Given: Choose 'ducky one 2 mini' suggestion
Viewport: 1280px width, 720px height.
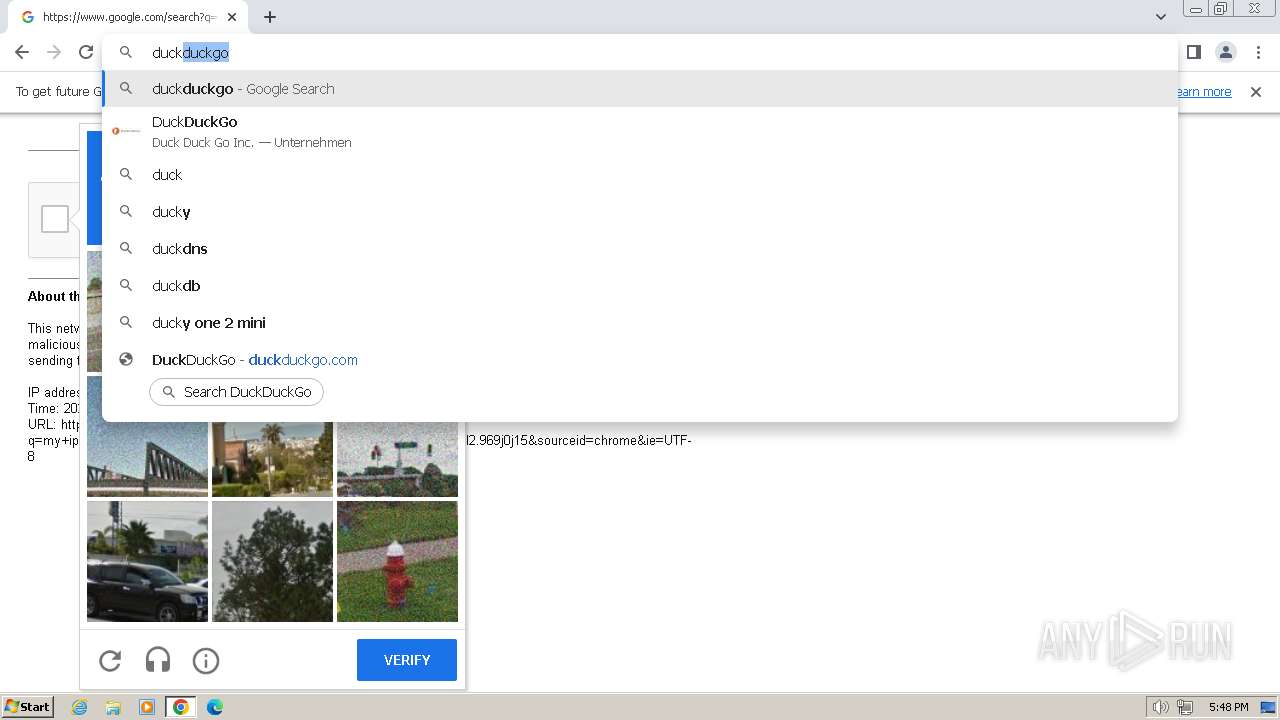Looking at the screenshot, I should (x=640, y=323).
